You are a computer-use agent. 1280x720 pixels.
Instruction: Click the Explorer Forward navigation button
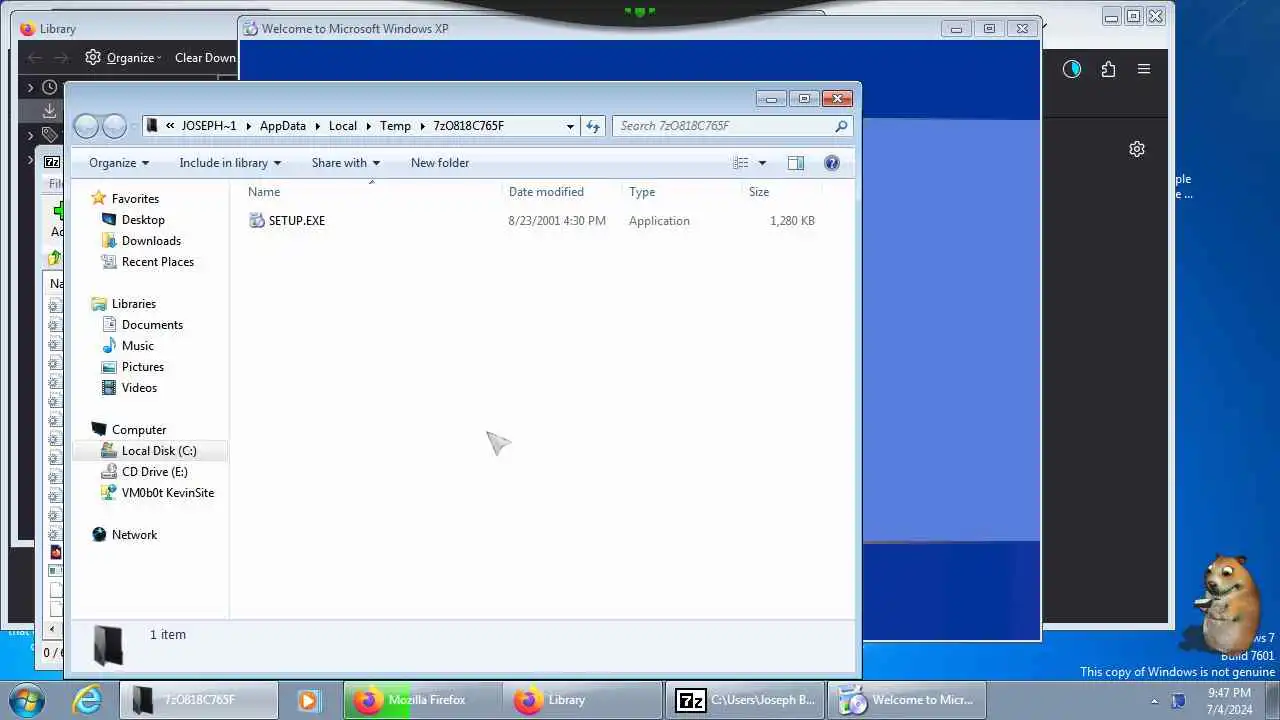(x=114, y=126)
